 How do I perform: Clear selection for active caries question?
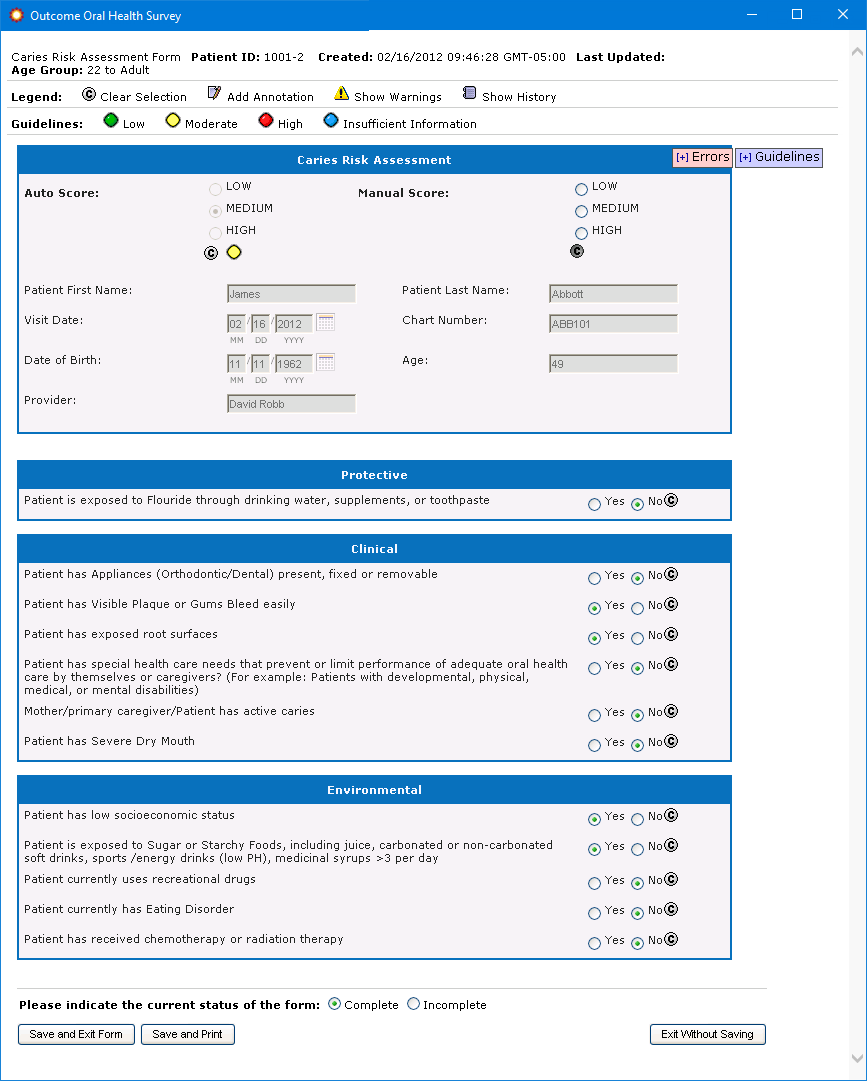(671, 711)
